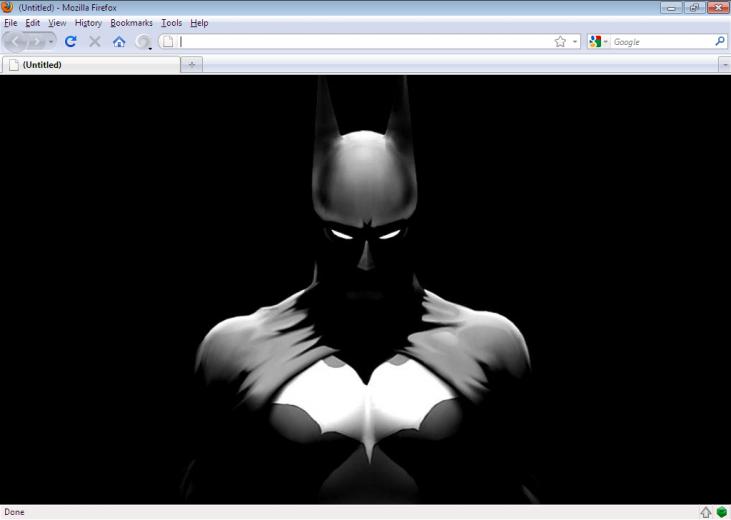The width and height of the screenshot is (731, 520).
Task: Click the grey Stop loading X icon
Action: click(95, 42)
